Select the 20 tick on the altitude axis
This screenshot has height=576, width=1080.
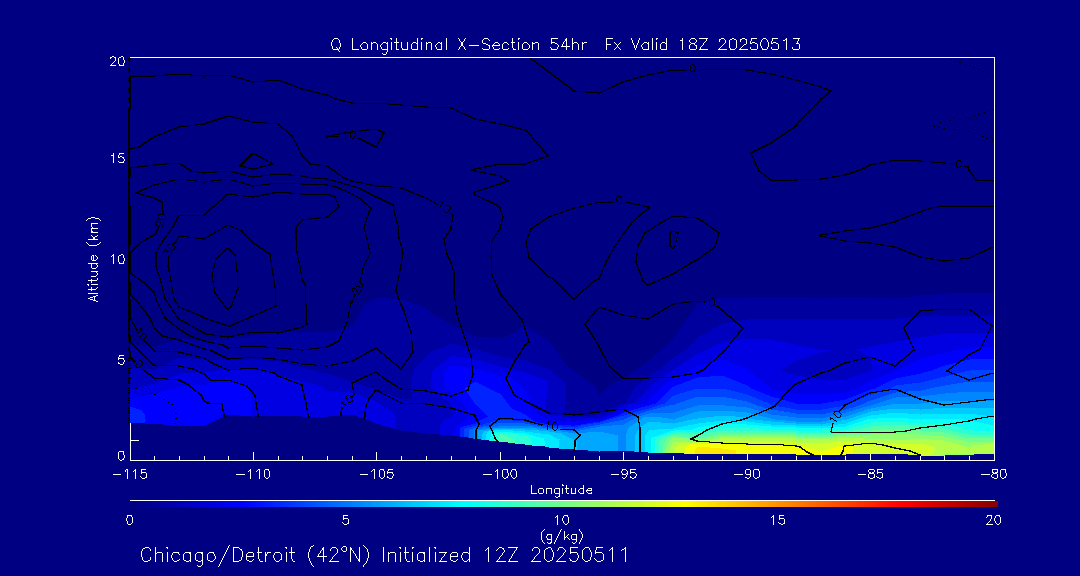pos(117,61)
